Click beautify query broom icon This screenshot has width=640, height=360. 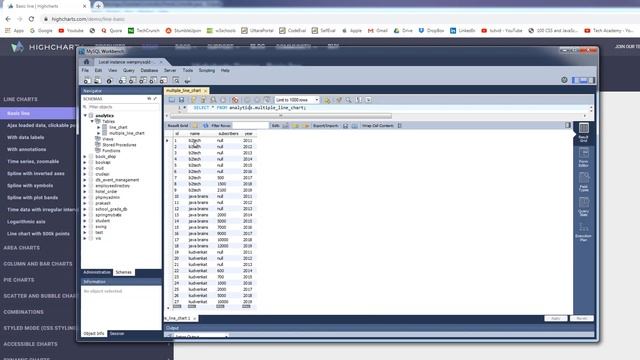point(338,100)
